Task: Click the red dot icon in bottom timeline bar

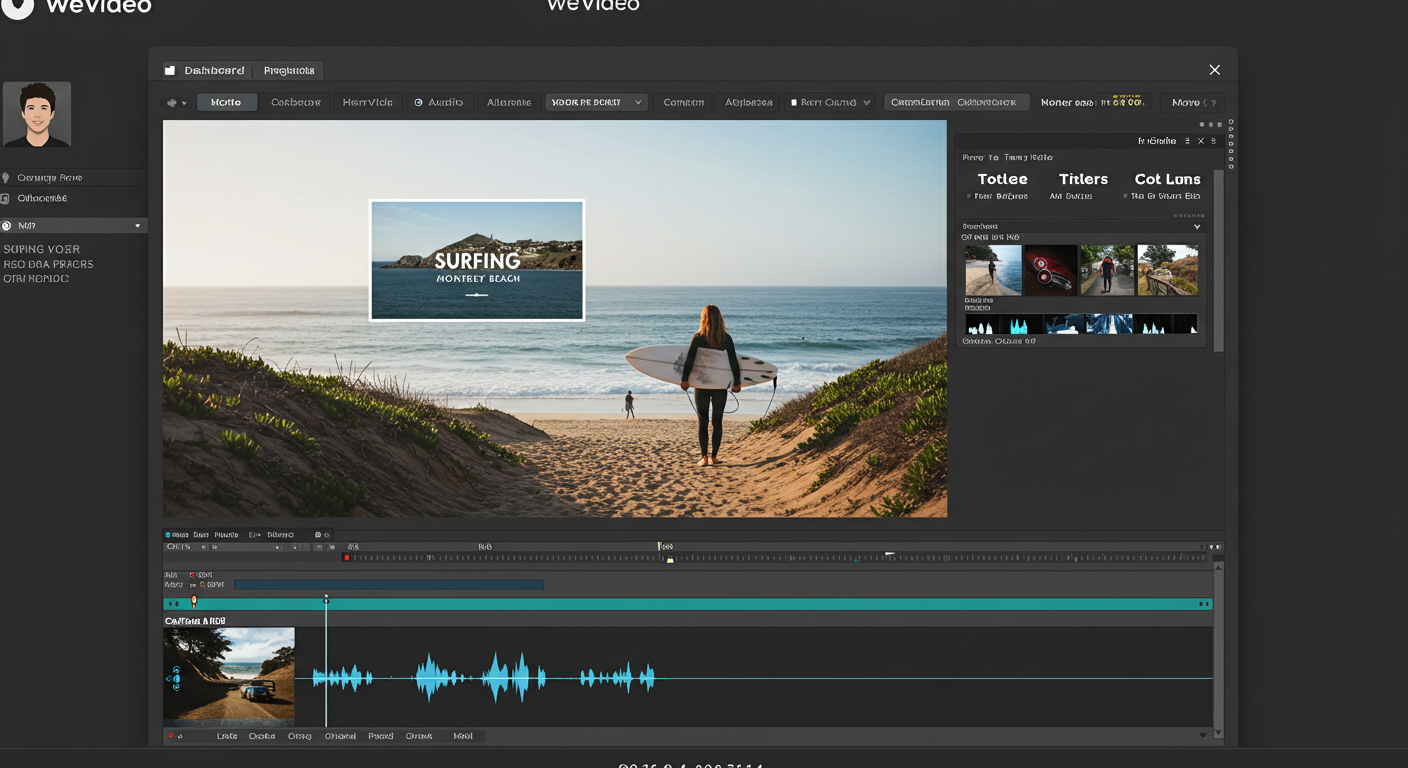Action: click(x=171, y=736)
